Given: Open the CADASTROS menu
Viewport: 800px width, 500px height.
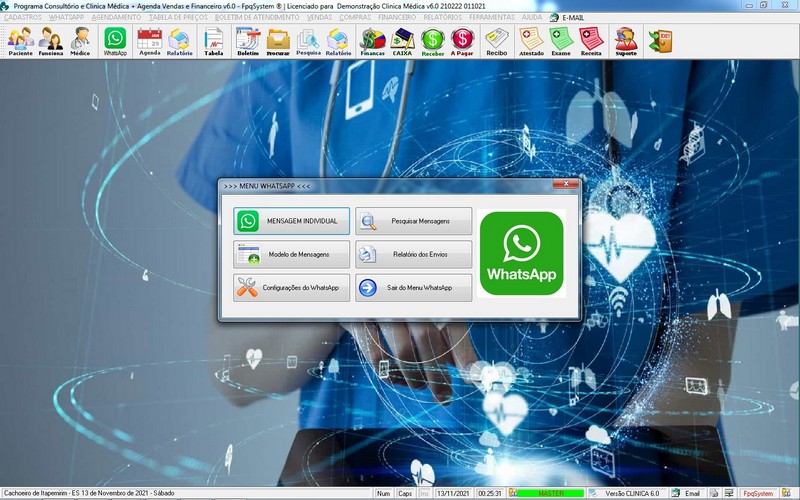Looking at the screenshot, I should 22,17.
